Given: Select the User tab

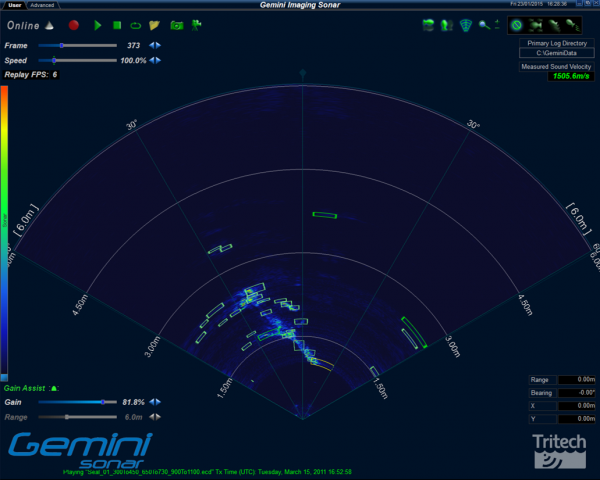Looking at the screenshot, I should click(14, 5).
